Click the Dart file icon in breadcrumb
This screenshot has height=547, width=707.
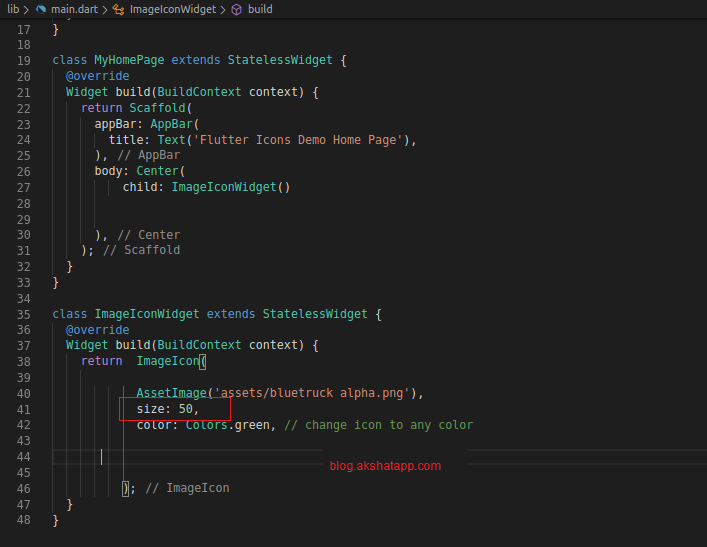tap(41, 9)
